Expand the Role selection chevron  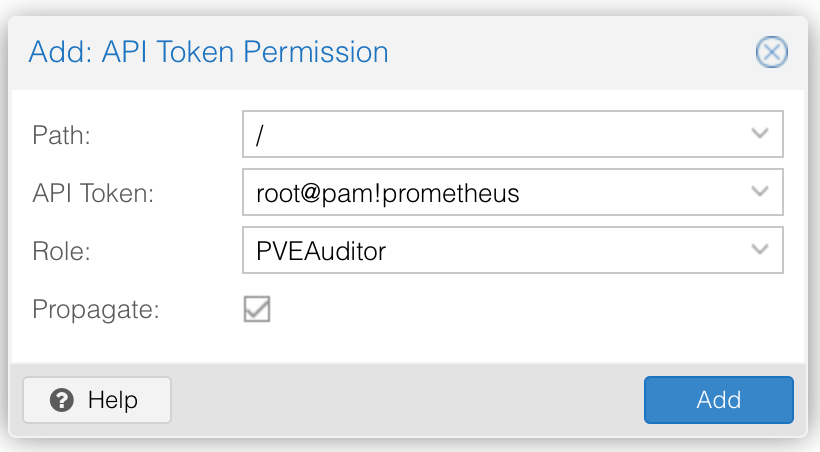[x=759, y=250]
